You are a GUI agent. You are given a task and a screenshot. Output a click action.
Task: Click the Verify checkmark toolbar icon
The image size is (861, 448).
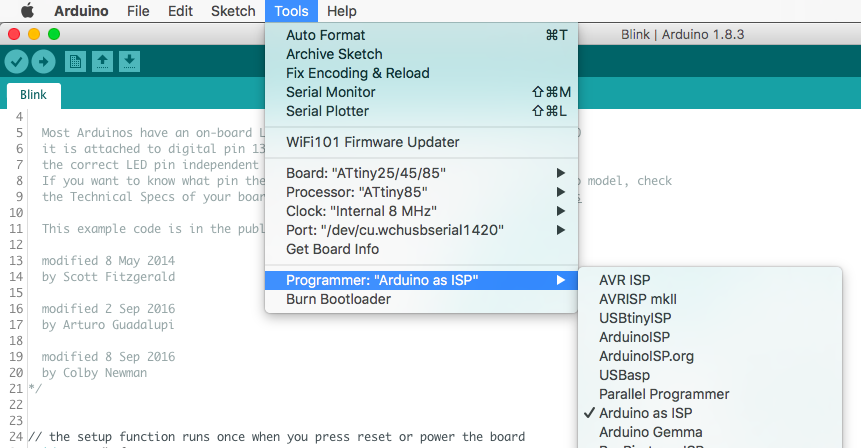pos(16,61)
